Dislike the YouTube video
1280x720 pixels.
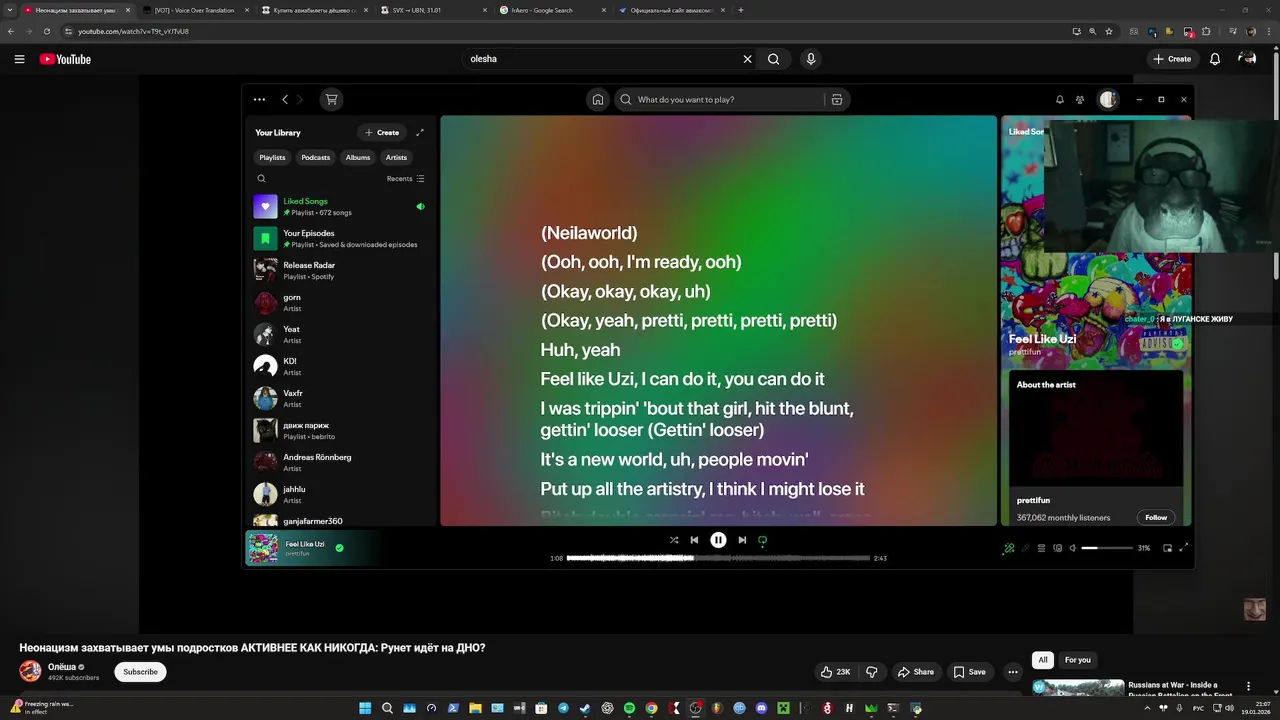[871, 672]
